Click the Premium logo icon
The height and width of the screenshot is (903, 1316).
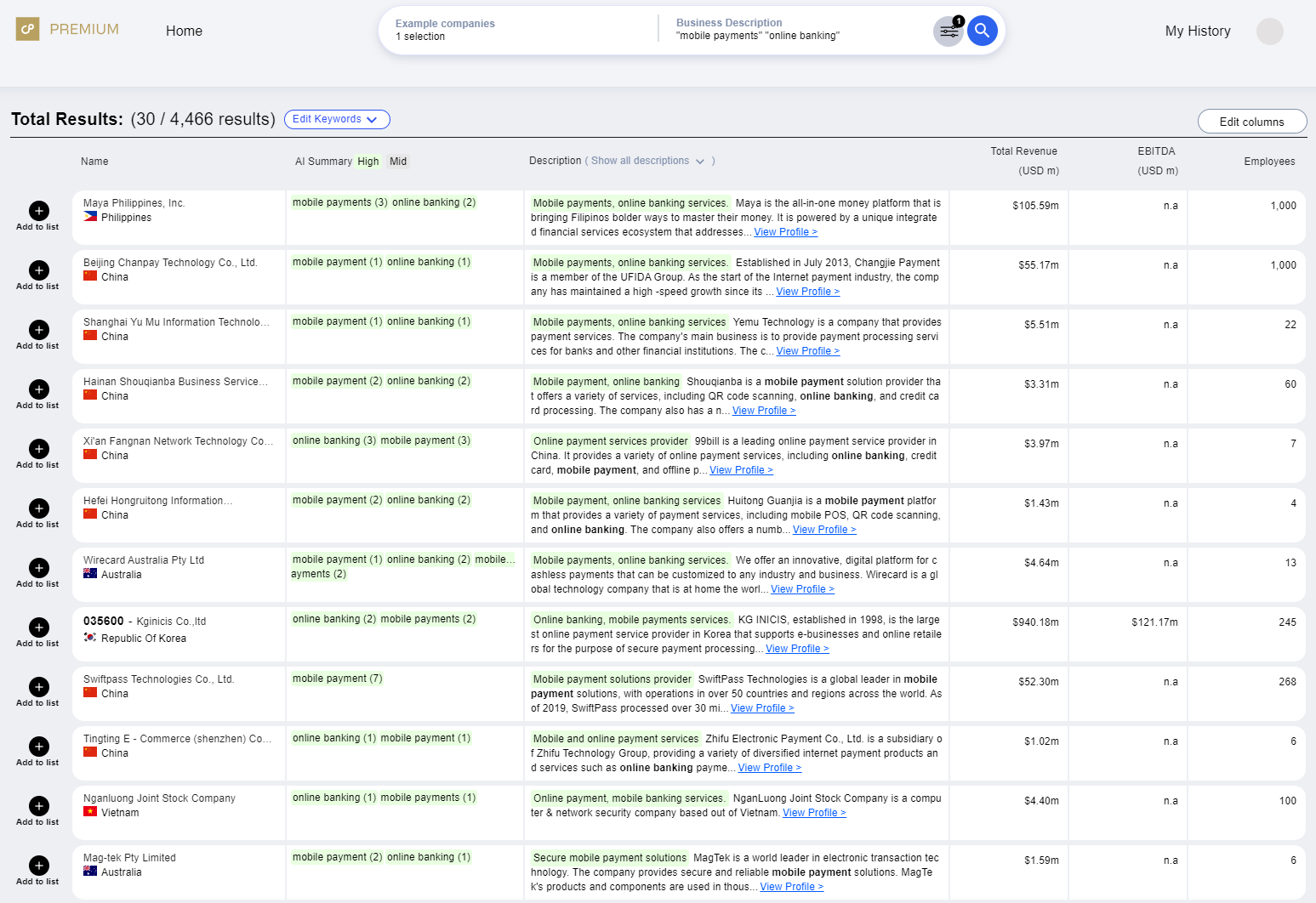[27, 29]
